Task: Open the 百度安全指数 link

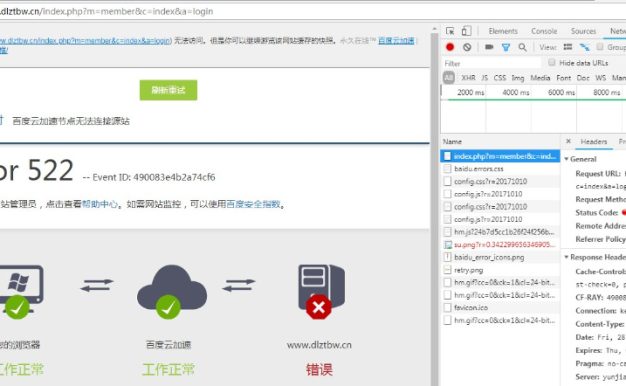Action: coord(253,204)
